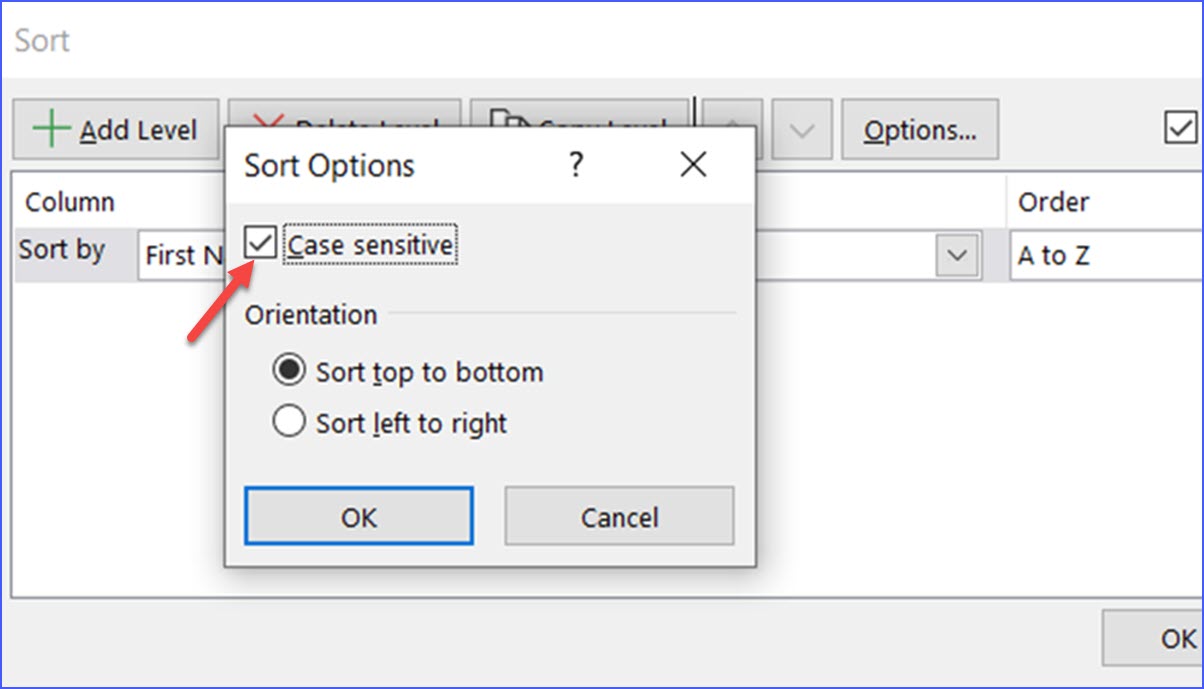Click the move level down arrow icon
The height and width of the screenshot is (689, 1204).
[x=801, y=127]
